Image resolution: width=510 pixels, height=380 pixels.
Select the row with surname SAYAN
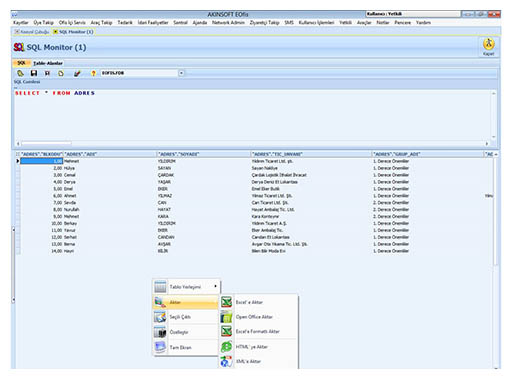[255, 168]
